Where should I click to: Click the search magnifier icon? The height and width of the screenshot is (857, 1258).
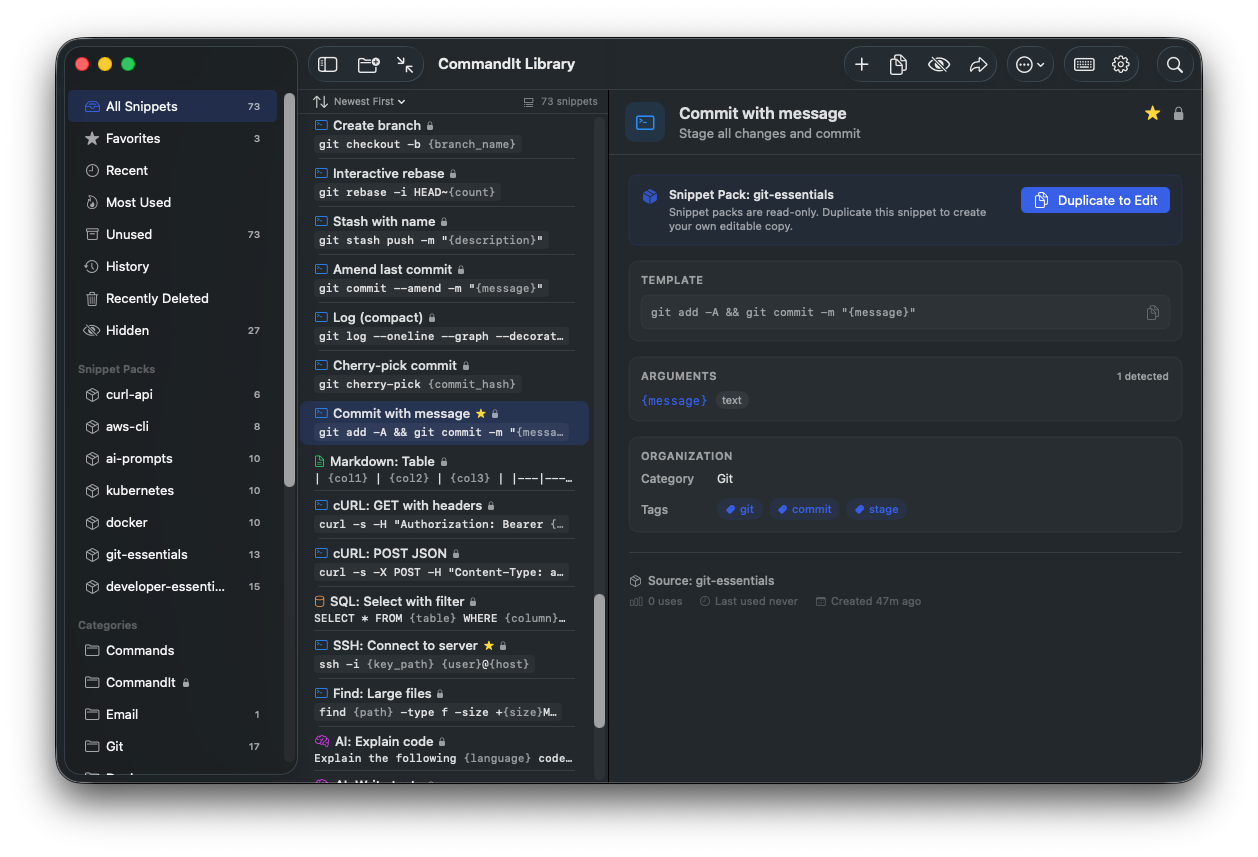coord(1175,64)
